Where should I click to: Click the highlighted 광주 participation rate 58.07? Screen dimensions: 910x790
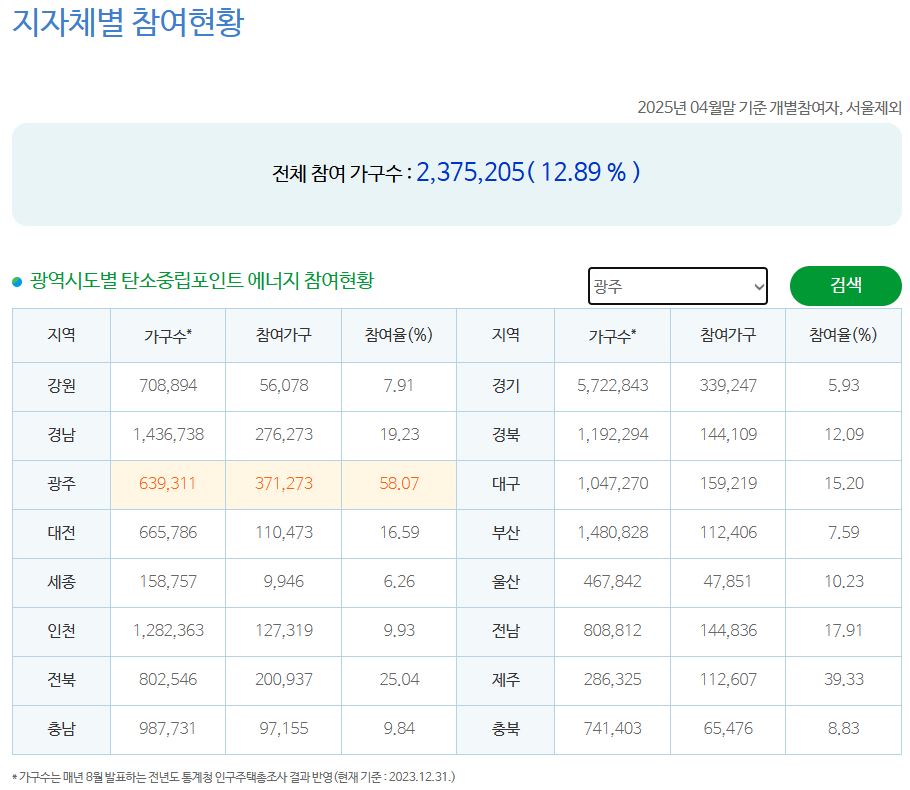[x=398, y=484]
